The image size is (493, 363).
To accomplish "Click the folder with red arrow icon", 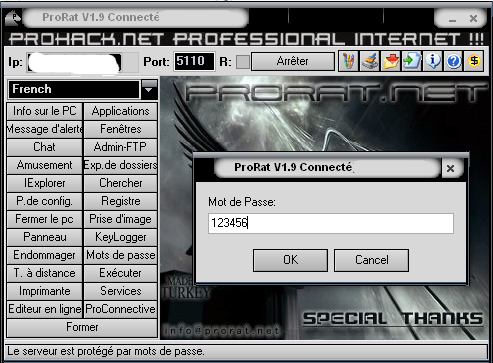I will [x=391, y=61].
